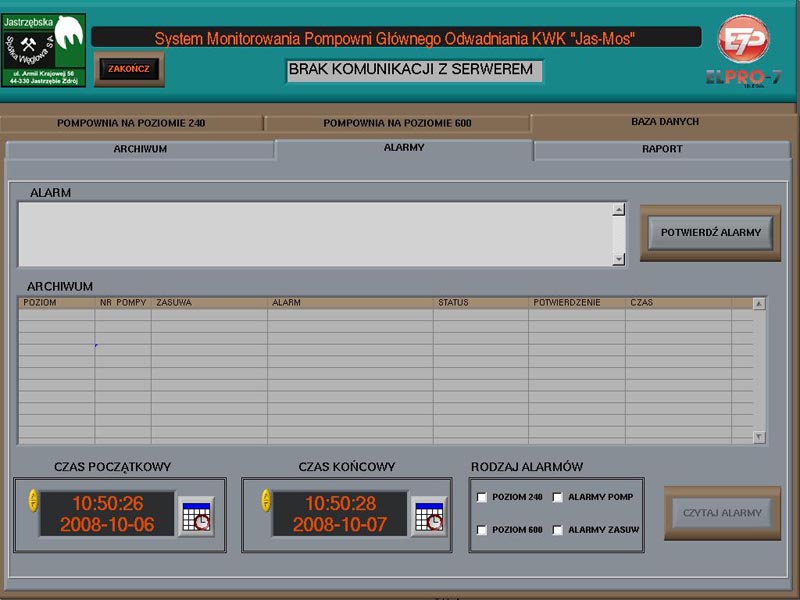Click the yellow stepper beside Czas Końcowy

point(266,501)
